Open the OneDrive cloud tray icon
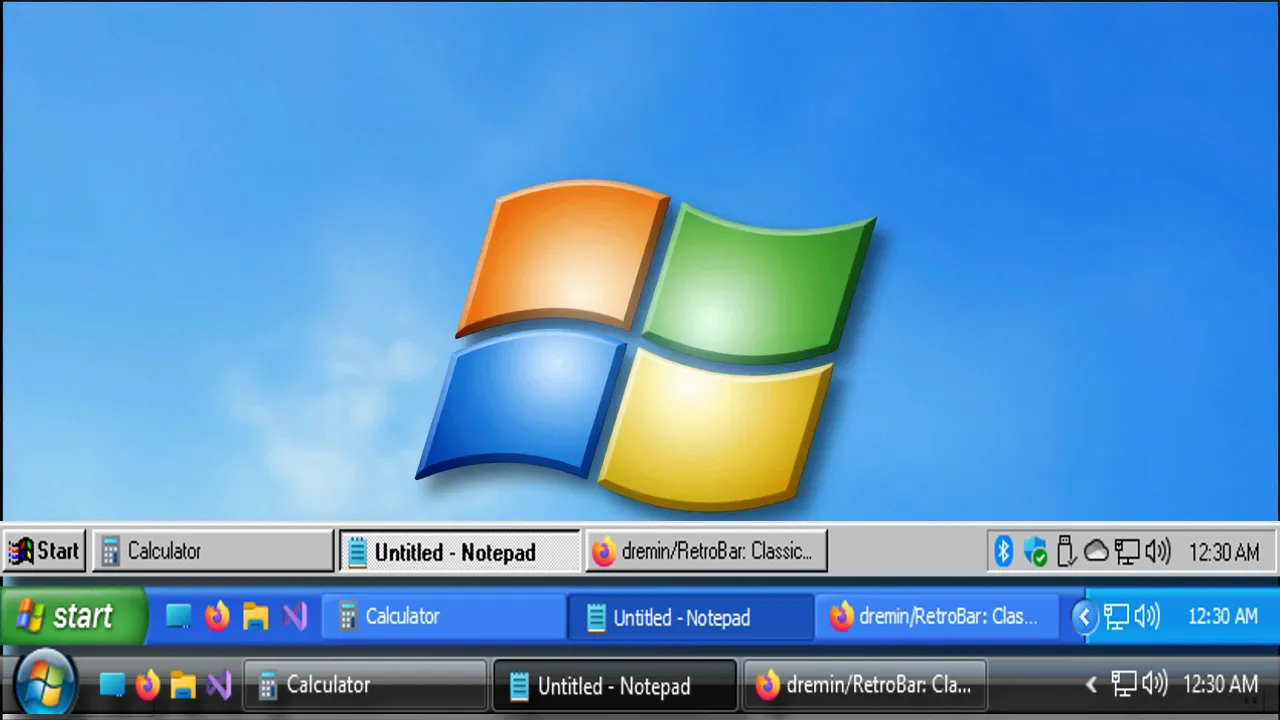The image size is (1280, 720). (x=1096, y=551)
